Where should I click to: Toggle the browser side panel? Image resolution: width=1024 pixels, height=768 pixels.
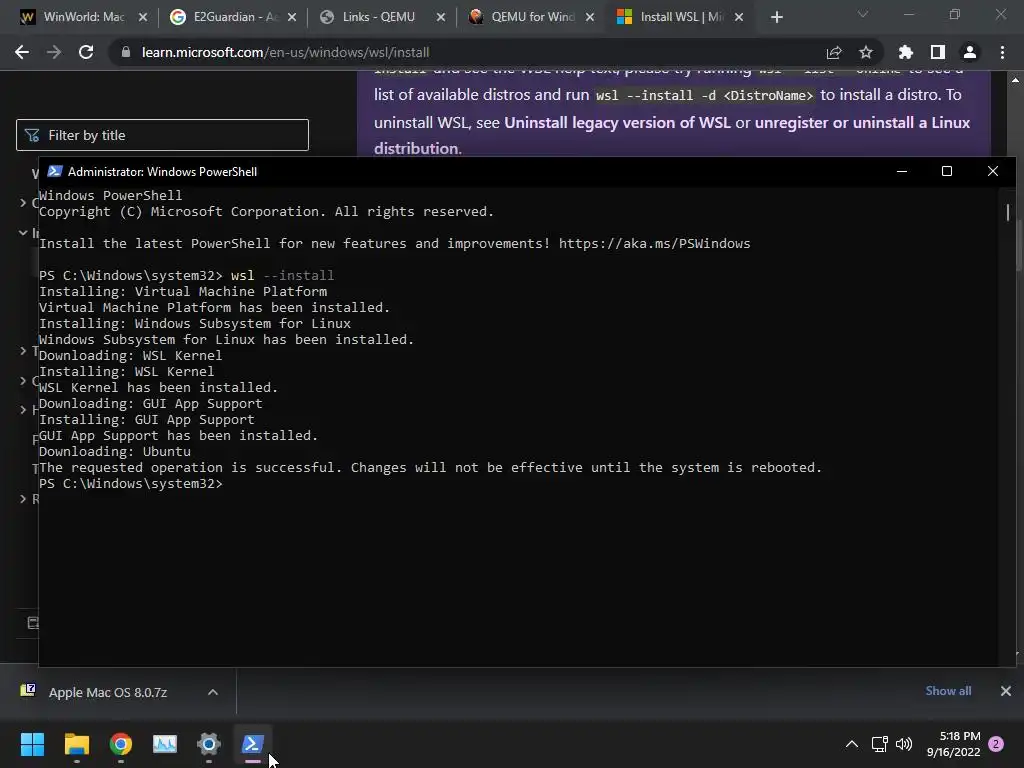[938, 52]
